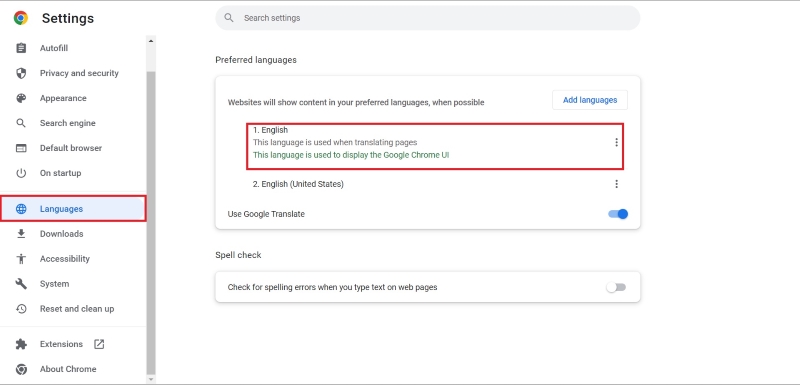The height and width of the screenshot is (385, 800).
Task: Click the sidebar vertical scrollbar thumb
Action: tap(151, 223)
